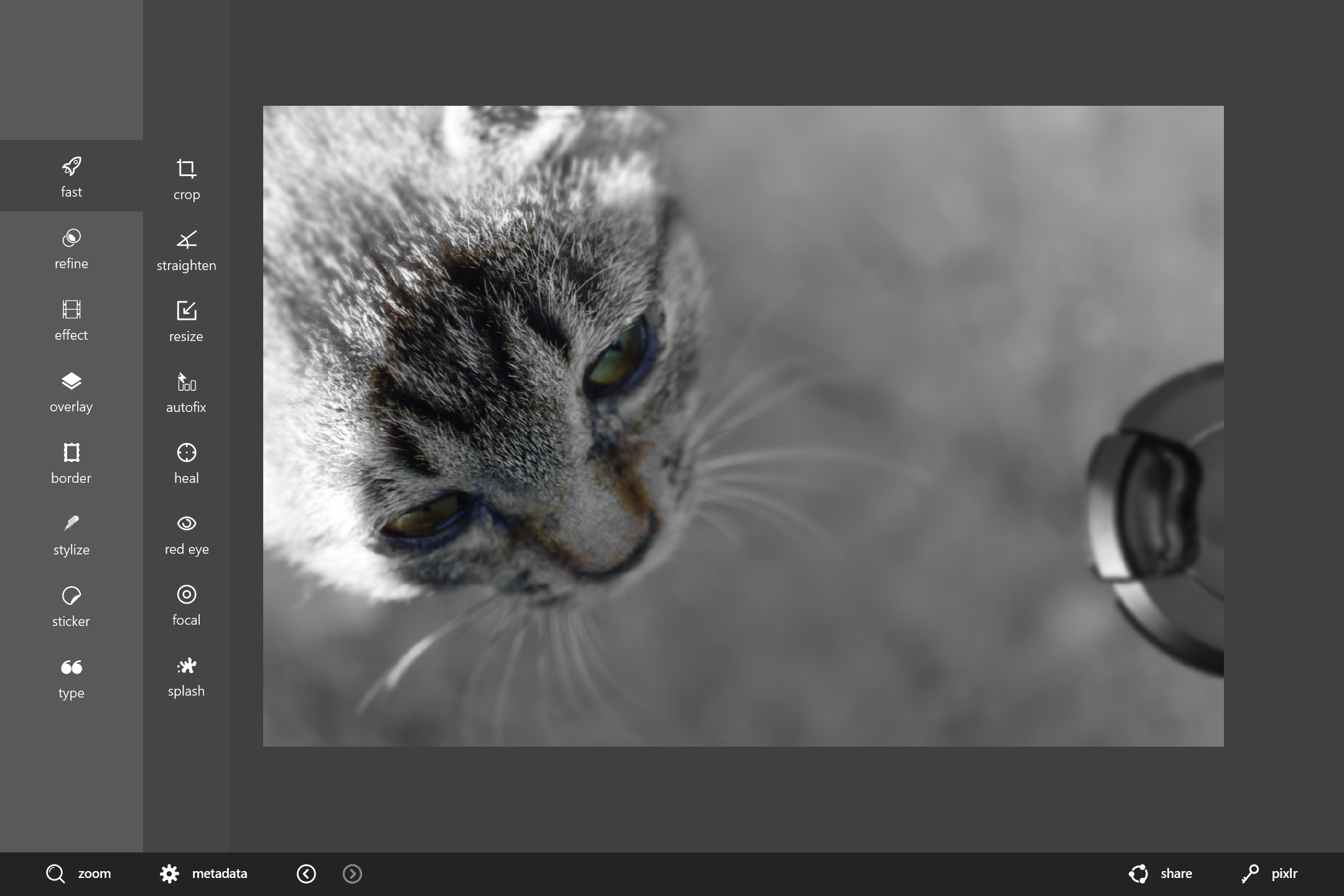
Task: Select the crop tool
Action: pyautogui.click(x=186, y=179)
